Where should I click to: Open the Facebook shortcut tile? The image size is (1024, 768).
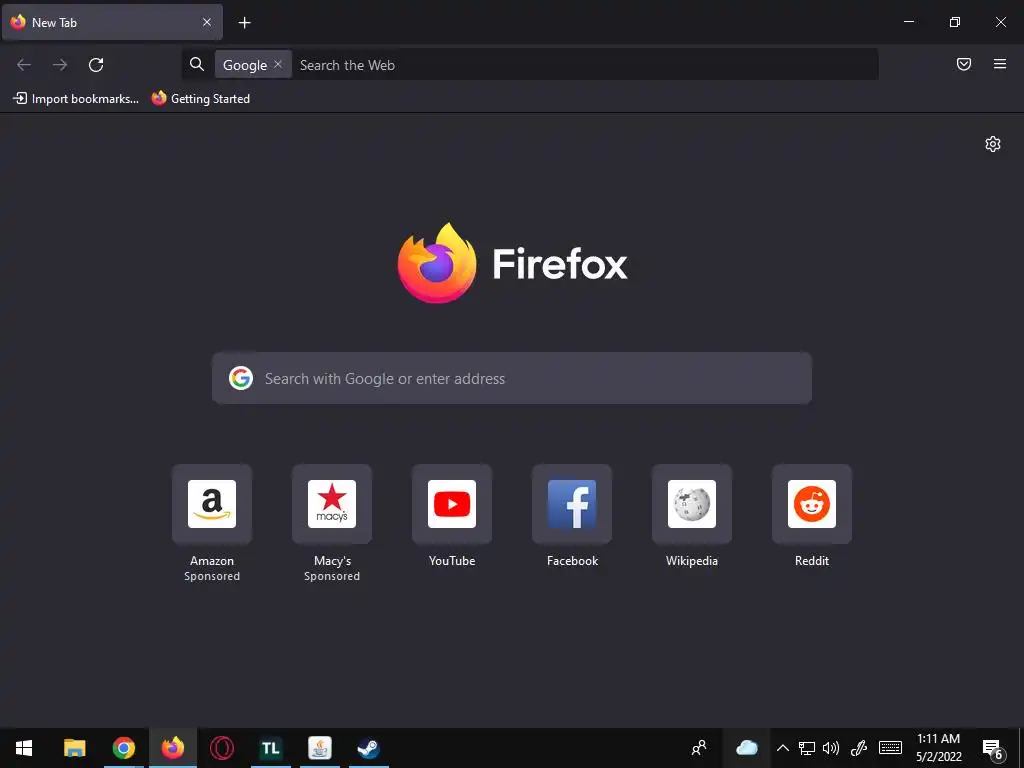pos(572,504)
